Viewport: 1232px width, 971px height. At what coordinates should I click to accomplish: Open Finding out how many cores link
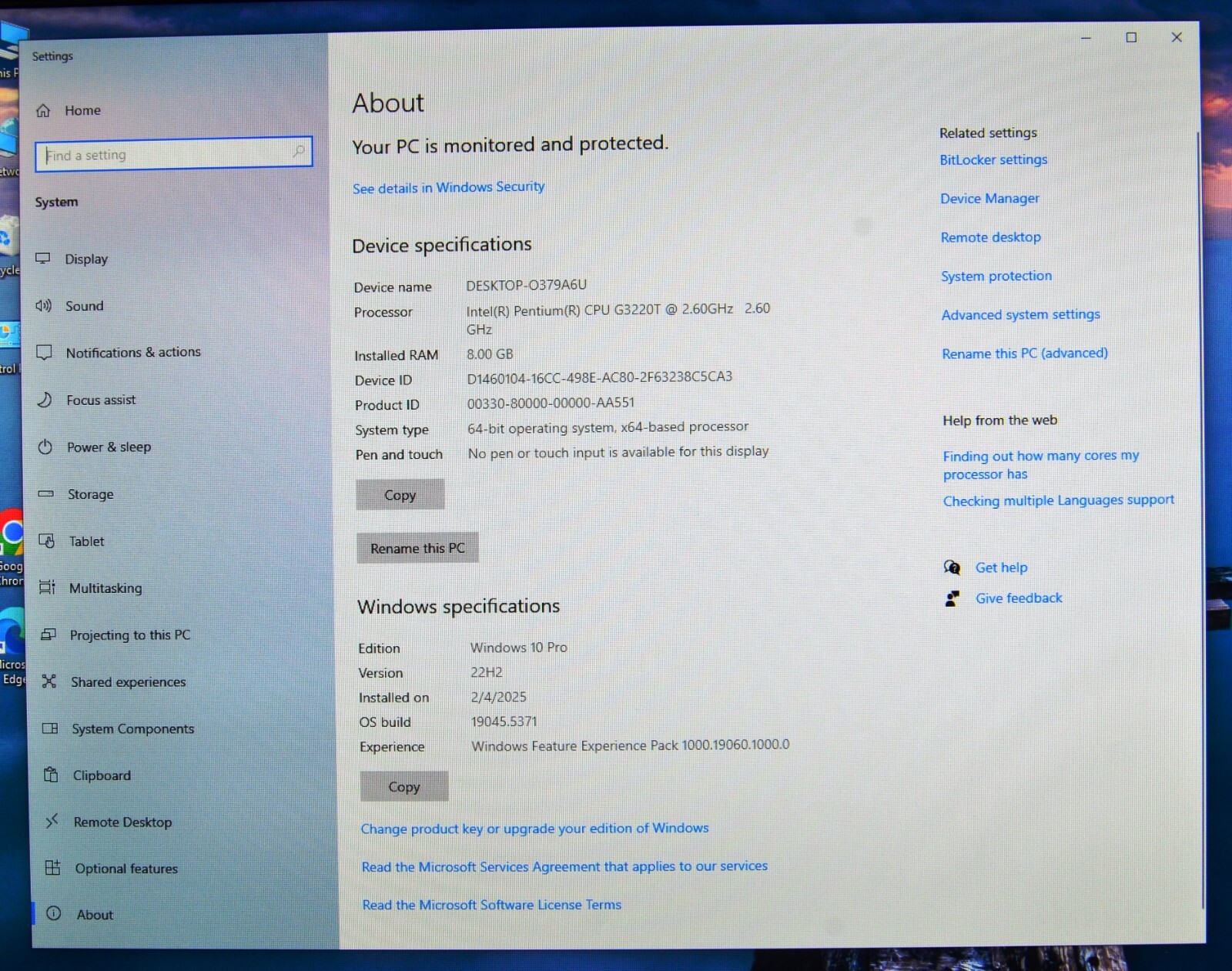click(1041, 465)
